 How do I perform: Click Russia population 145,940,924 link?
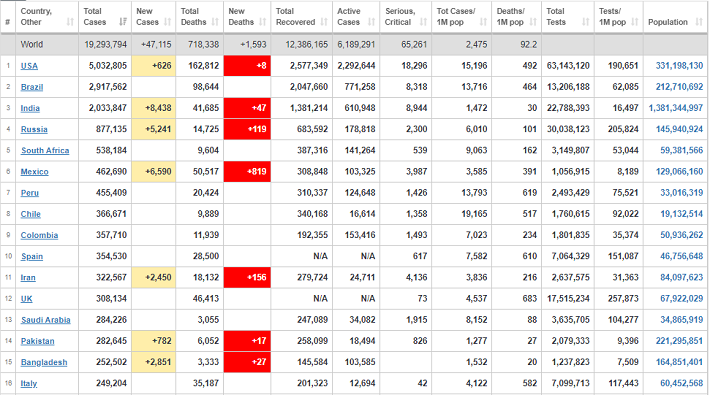click(x=679, y=129)
